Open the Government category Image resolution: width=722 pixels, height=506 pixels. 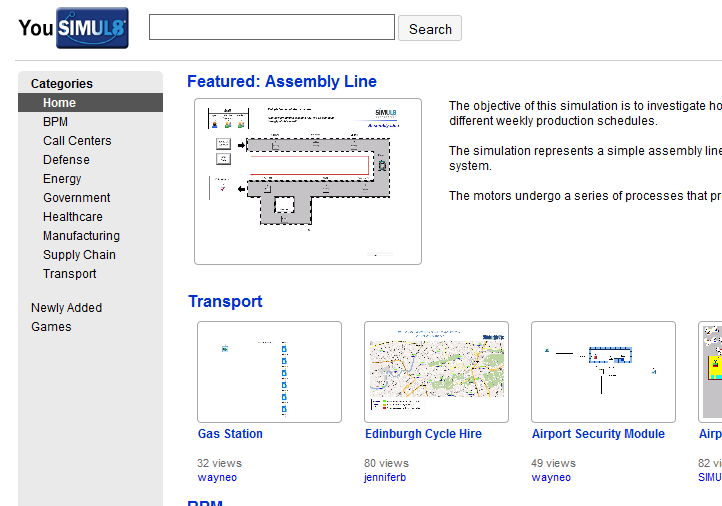pos(76,198)
